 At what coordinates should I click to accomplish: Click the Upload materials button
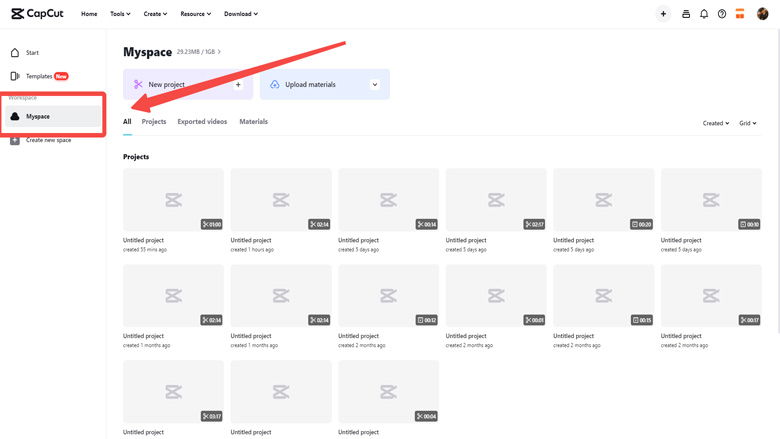[325, 85]
